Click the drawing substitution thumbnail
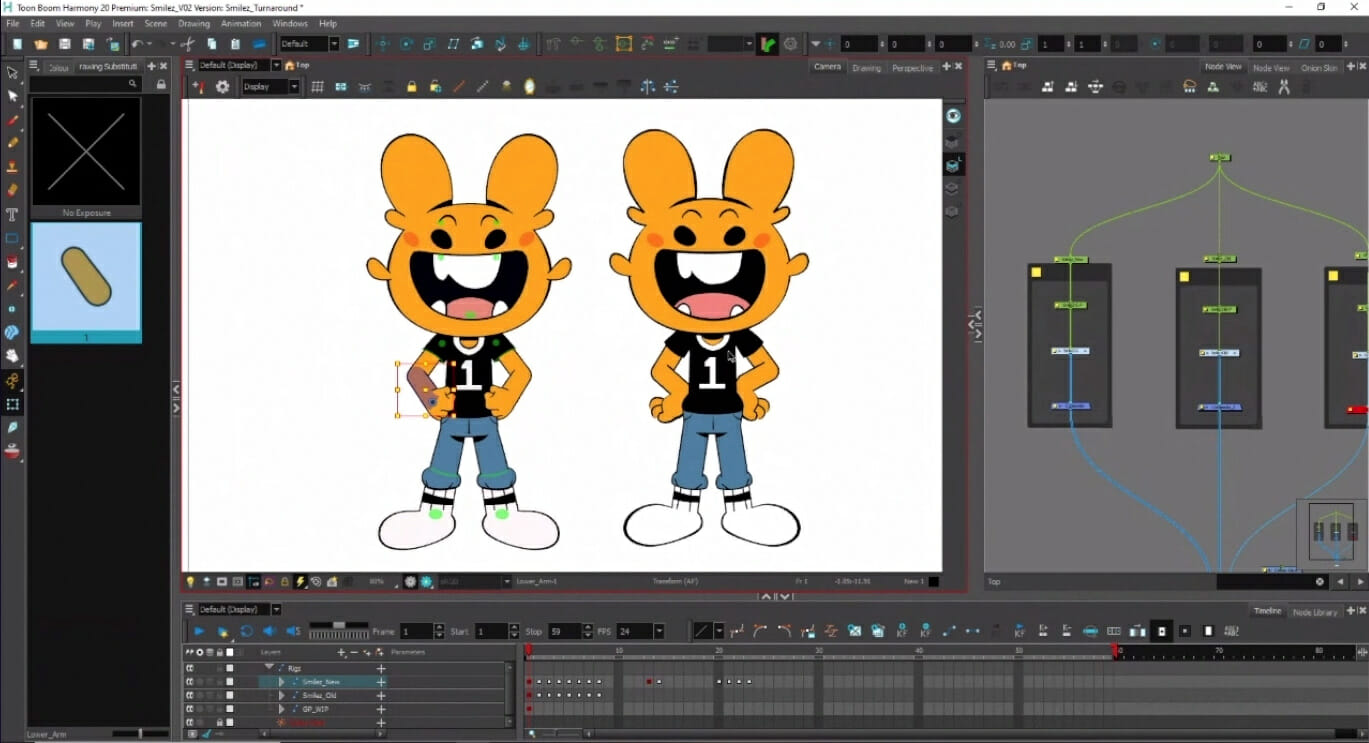 86,282
